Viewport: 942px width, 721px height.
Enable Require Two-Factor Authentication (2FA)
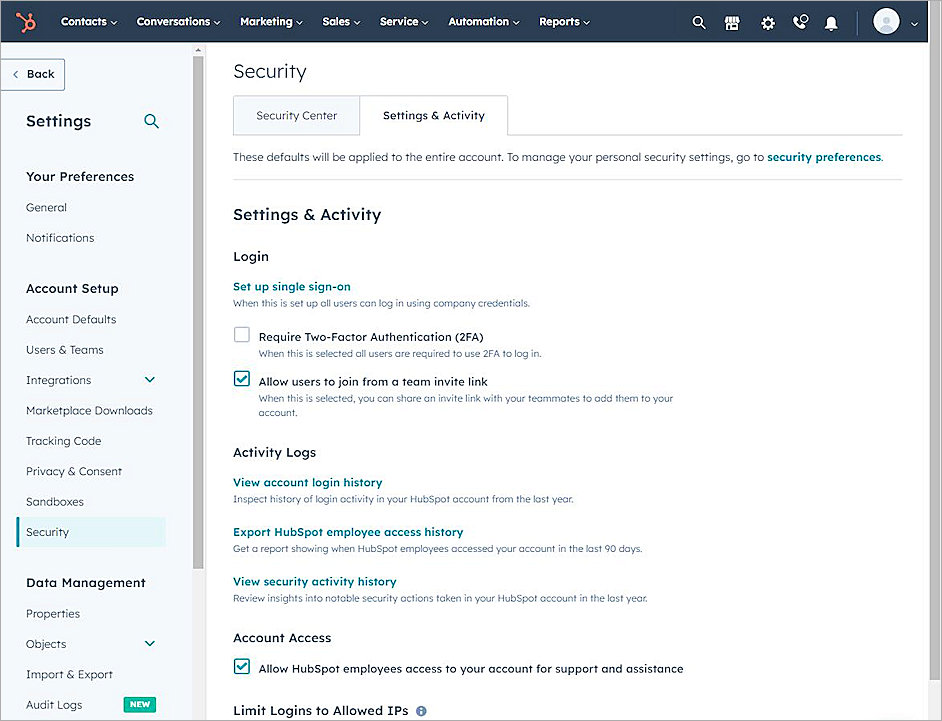pos(241,335)
